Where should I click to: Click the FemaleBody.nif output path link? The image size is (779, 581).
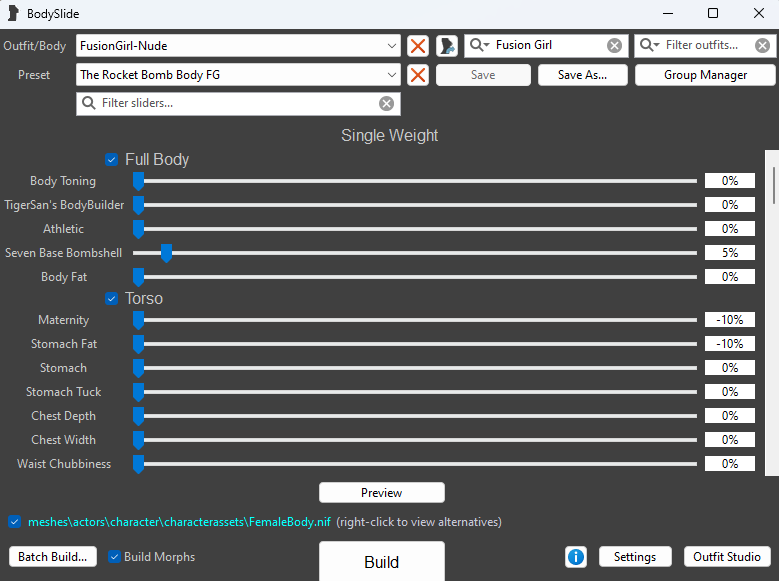coord(179,522)
